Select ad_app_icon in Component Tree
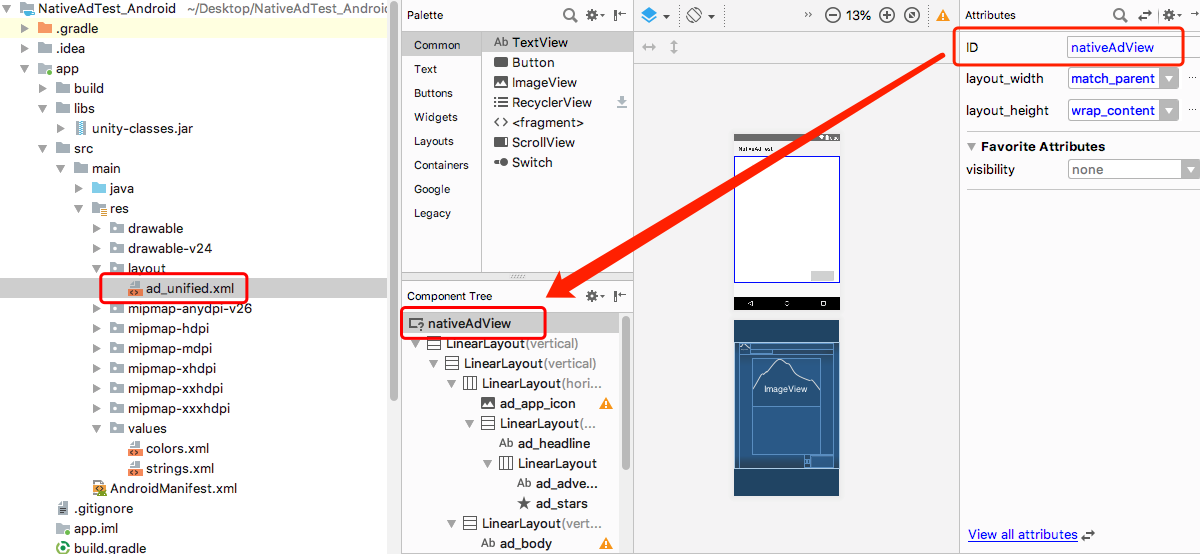Viewport: 1200px width, 554px height. tap(538, 404)
